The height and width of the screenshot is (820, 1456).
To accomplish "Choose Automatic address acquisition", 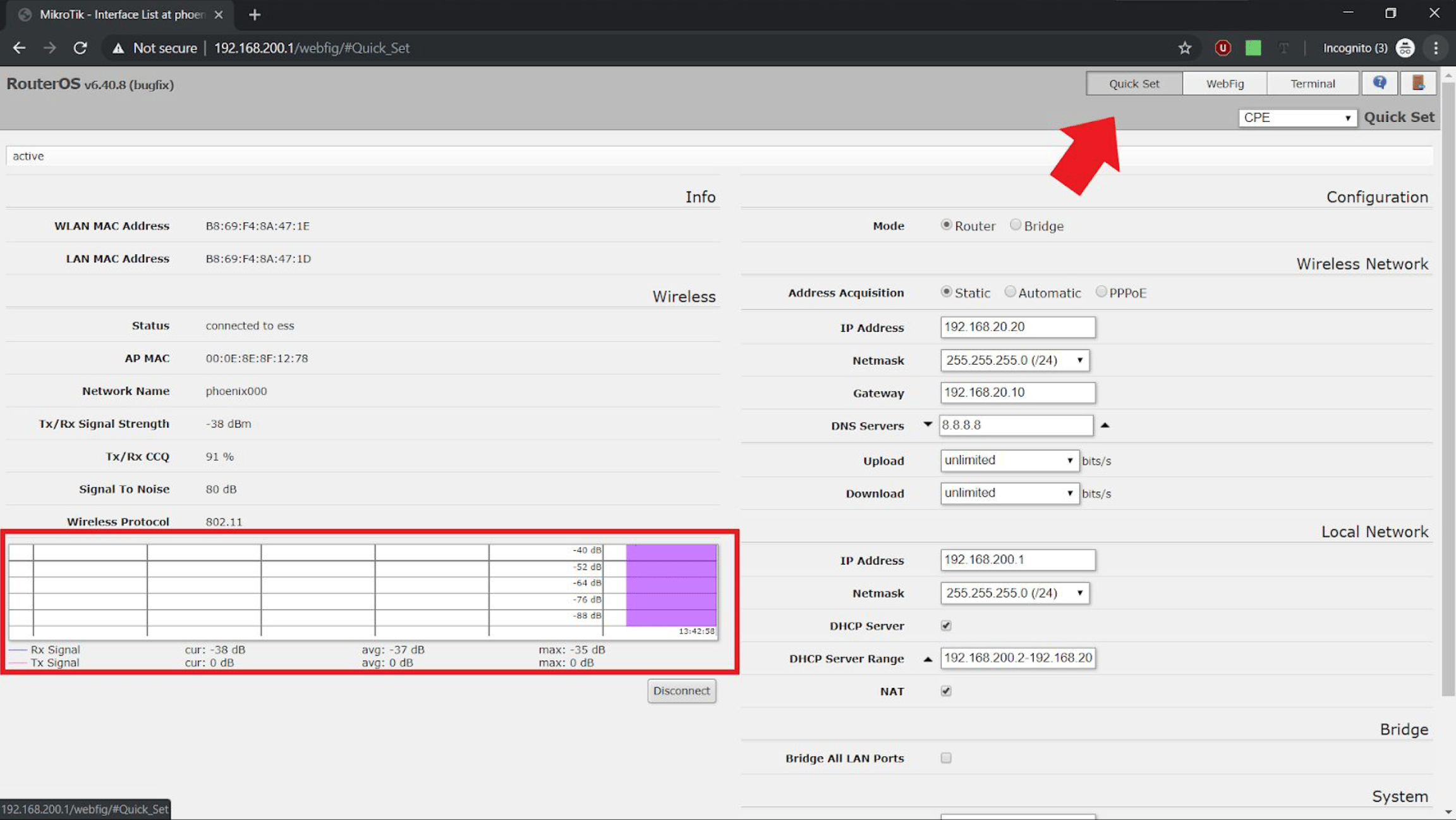I will tap(1010, 292).
